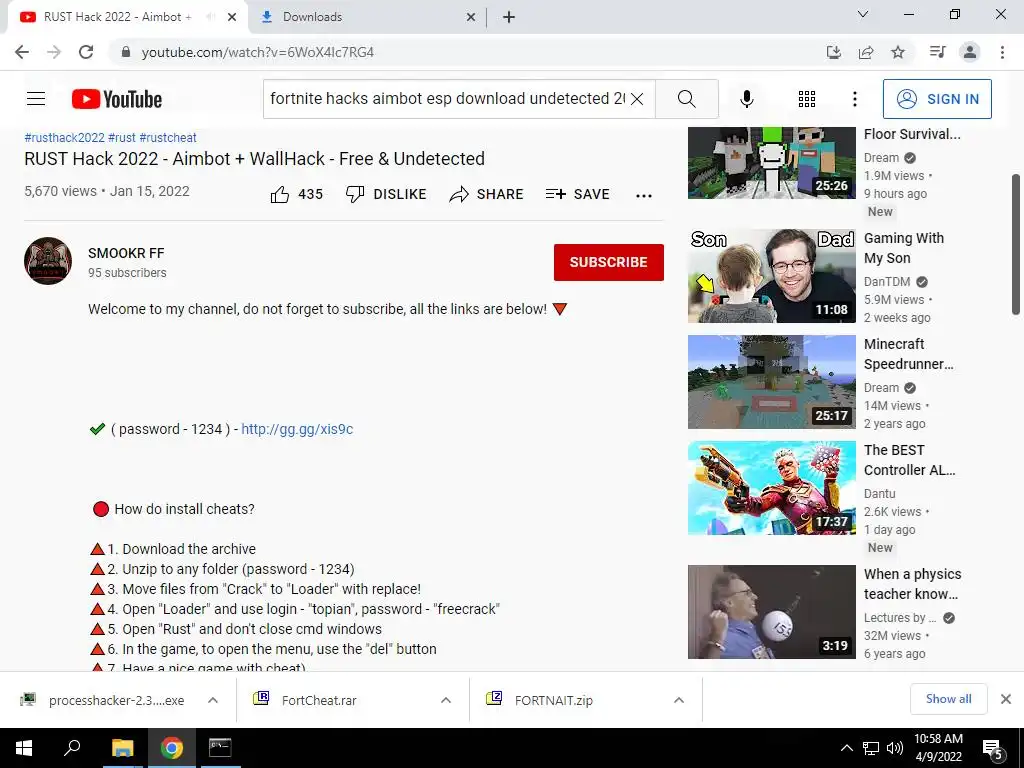This screenshot has height=768, width=1024.
Task: Share this page from the address bar icon
Action: coord(866,52)
